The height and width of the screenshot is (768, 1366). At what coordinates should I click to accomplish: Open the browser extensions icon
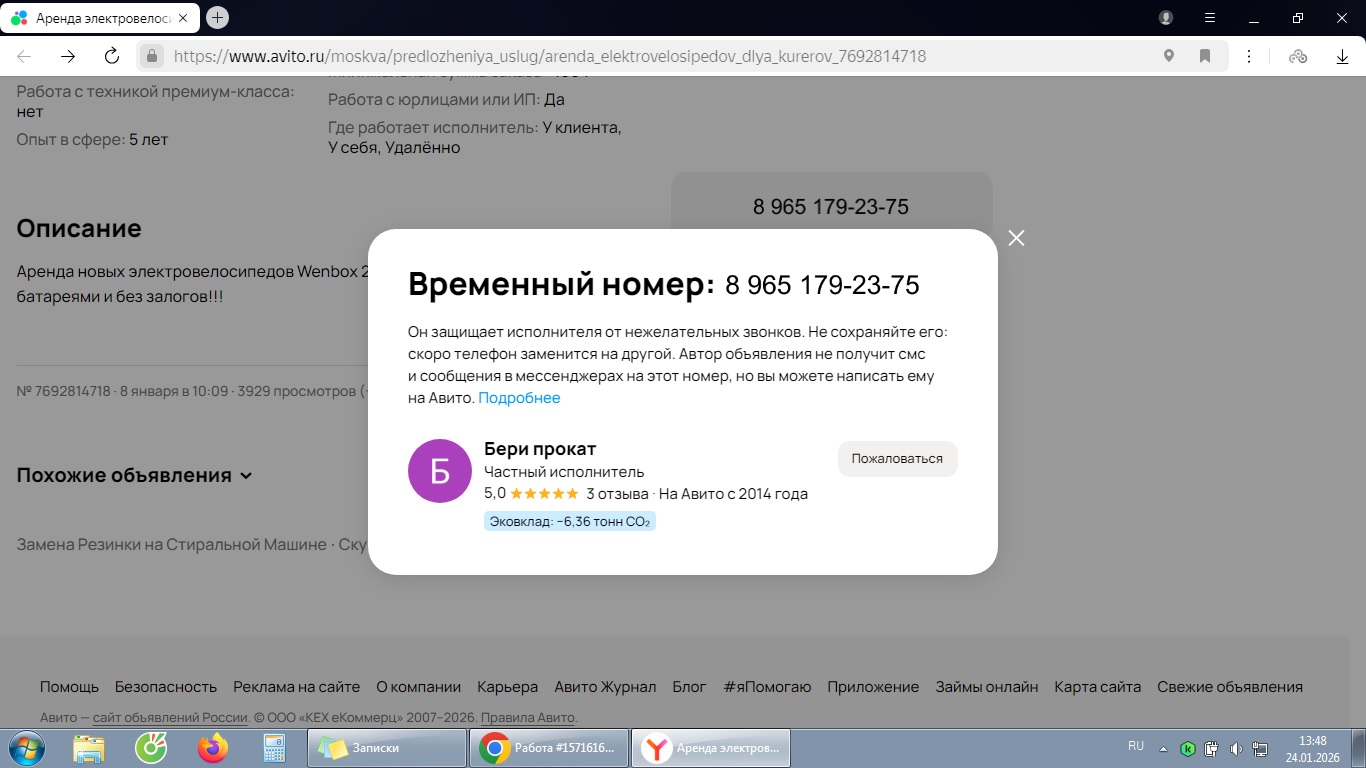coord(1298,56)
